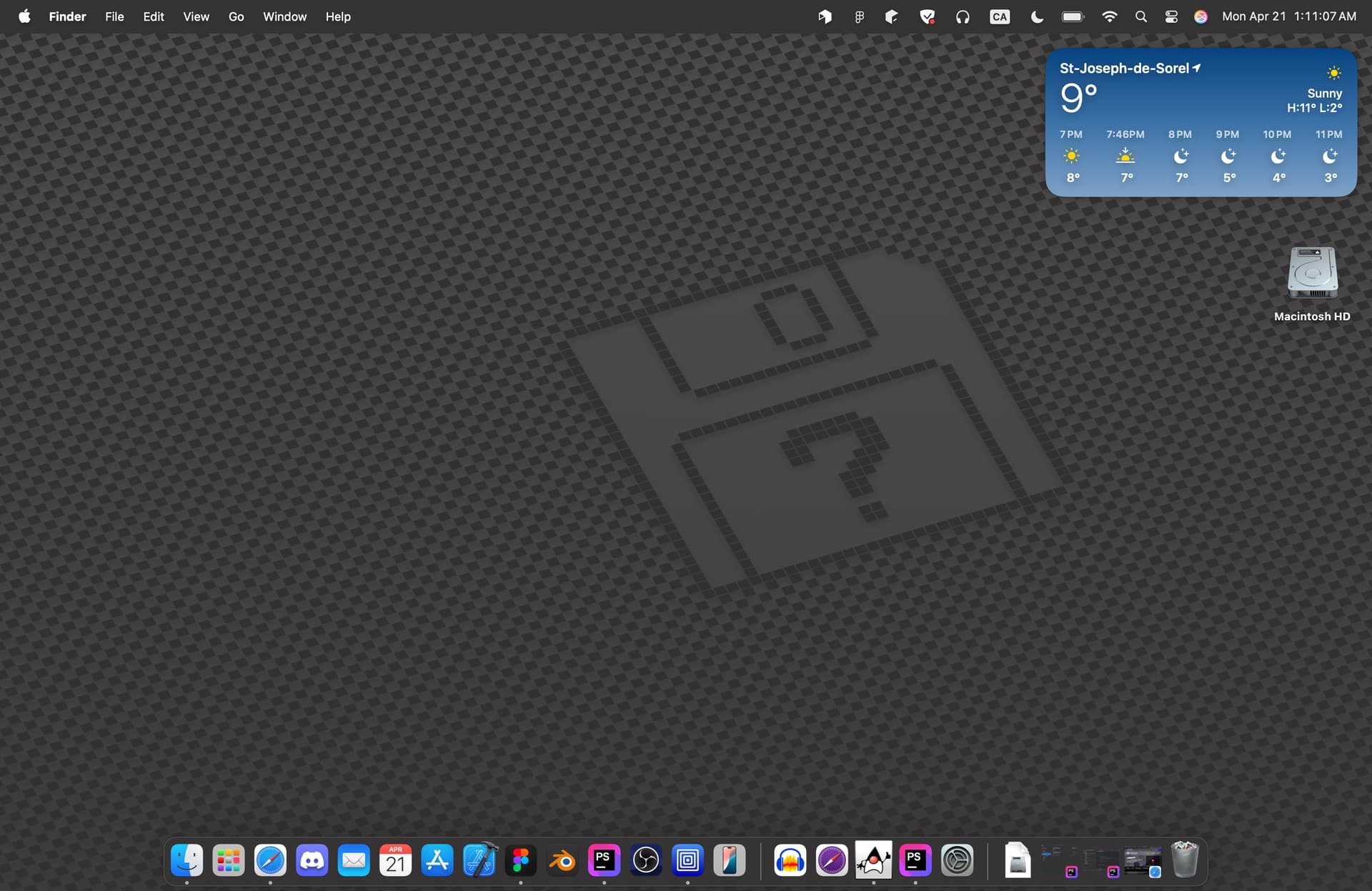
Task: Open the Window menu
Action: 284,16
